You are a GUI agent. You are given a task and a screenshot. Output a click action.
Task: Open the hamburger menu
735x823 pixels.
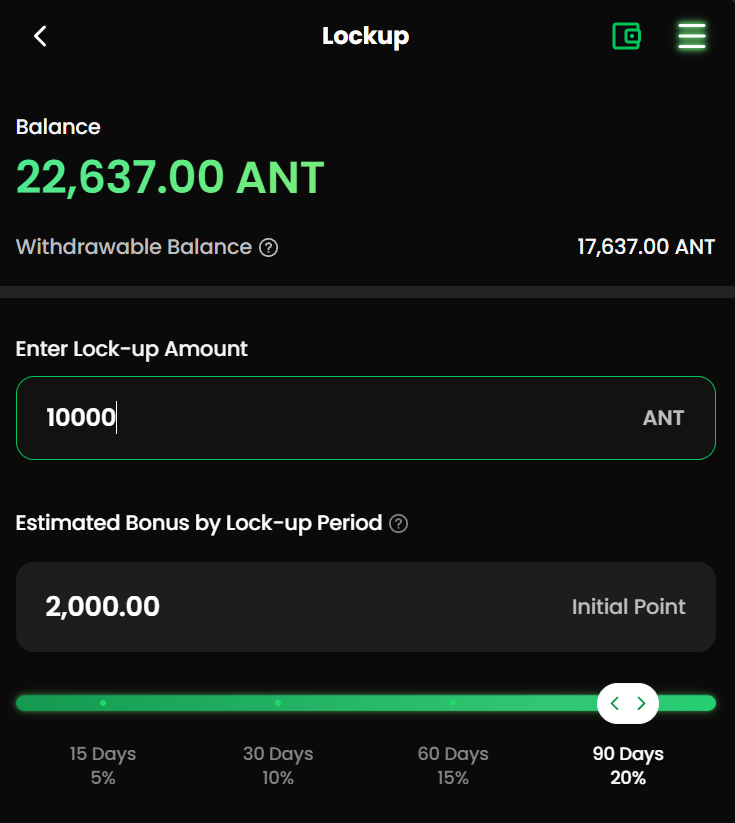pyautogui.click(x=692, y=37)
